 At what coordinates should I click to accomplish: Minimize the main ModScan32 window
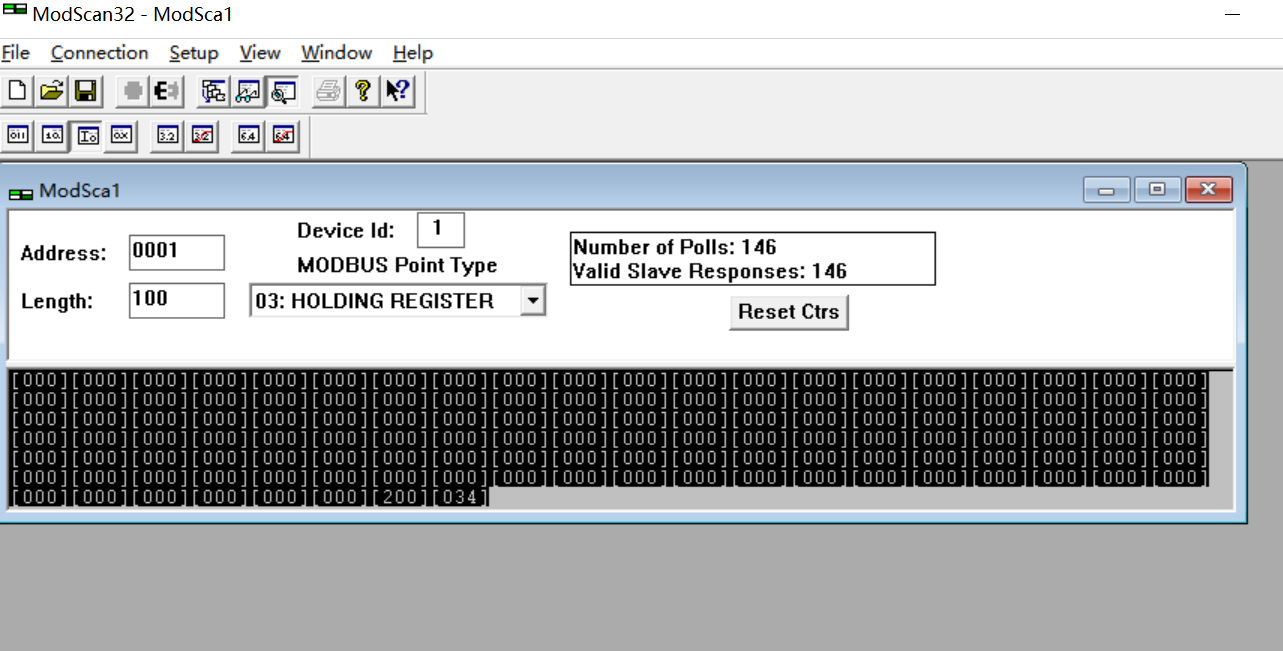coord(1232,15)
